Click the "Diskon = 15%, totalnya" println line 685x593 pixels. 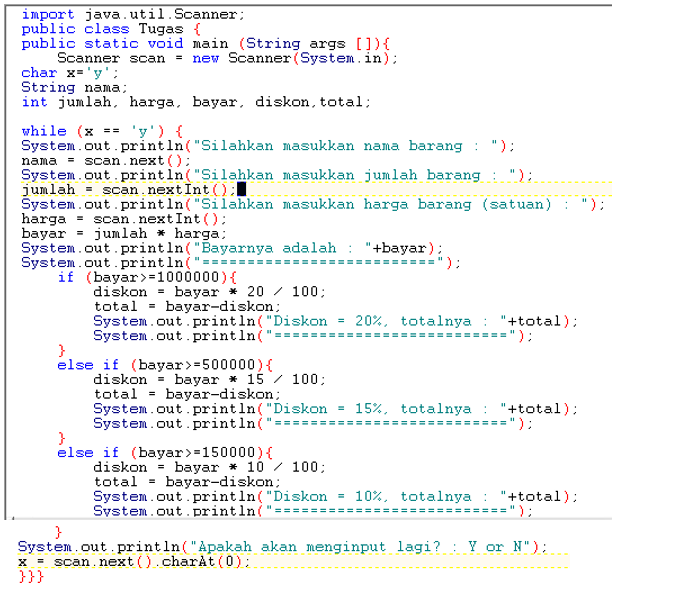[x=335, y=409]
